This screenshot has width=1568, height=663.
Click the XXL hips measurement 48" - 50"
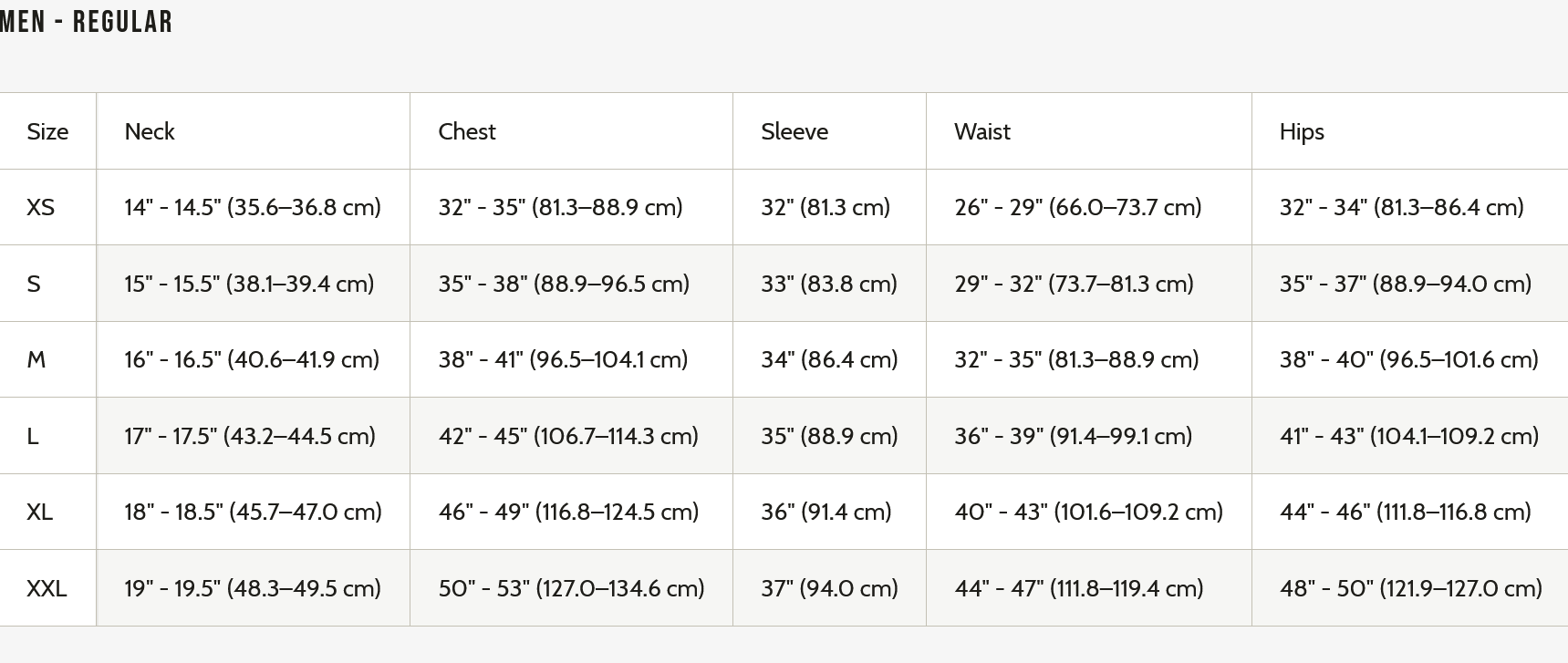click(1410, 588)
